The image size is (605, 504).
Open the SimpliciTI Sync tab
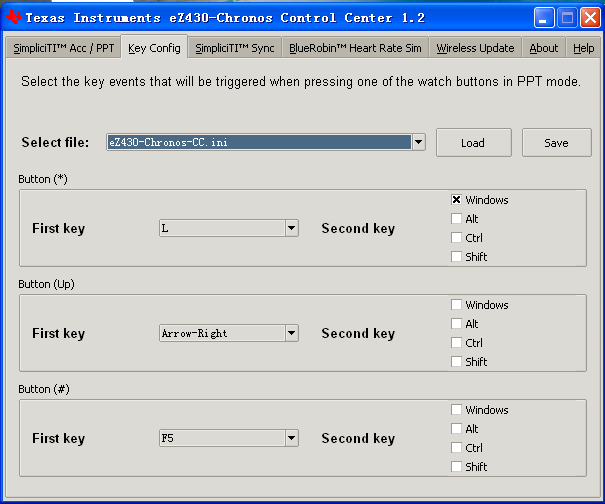tap(235, 48)
